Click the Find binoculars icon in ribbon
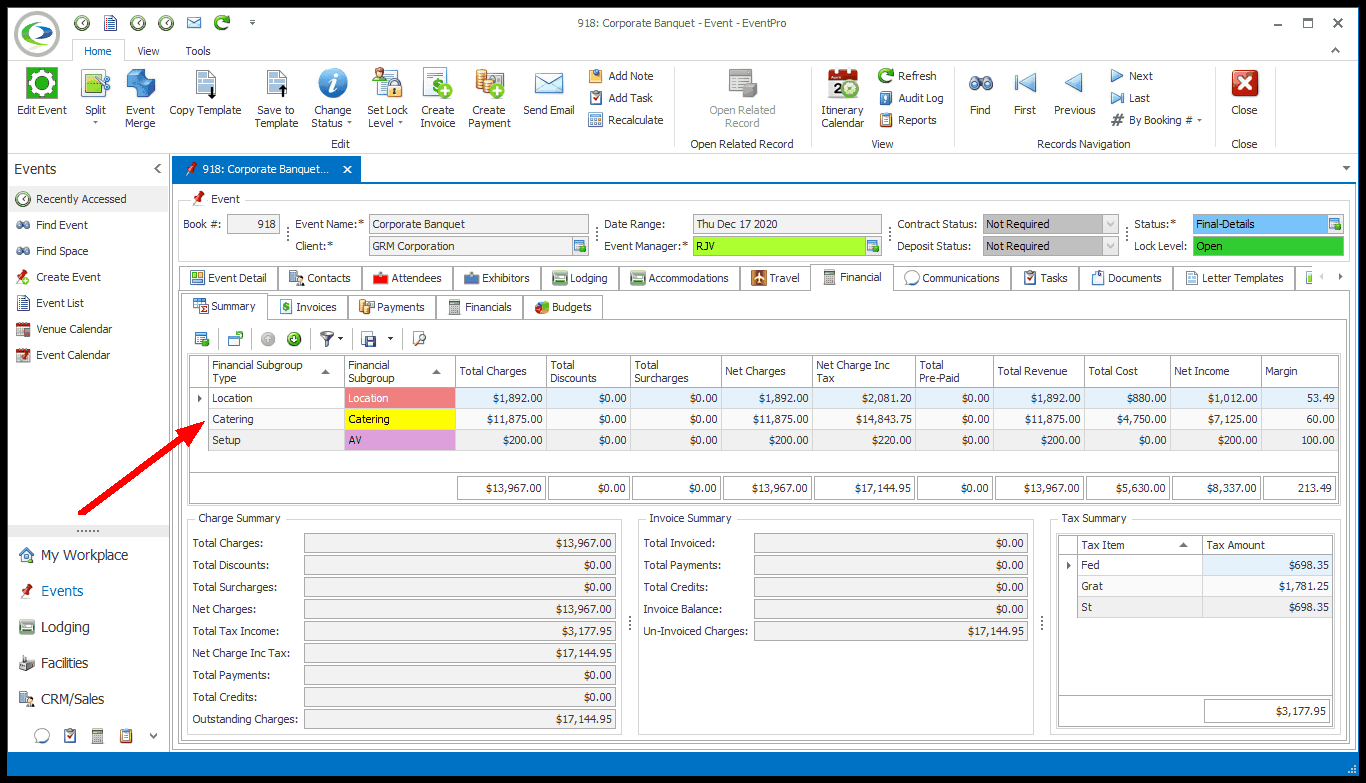The height and width of the screenshot is (783, 1366). click(x=980, y=84)
